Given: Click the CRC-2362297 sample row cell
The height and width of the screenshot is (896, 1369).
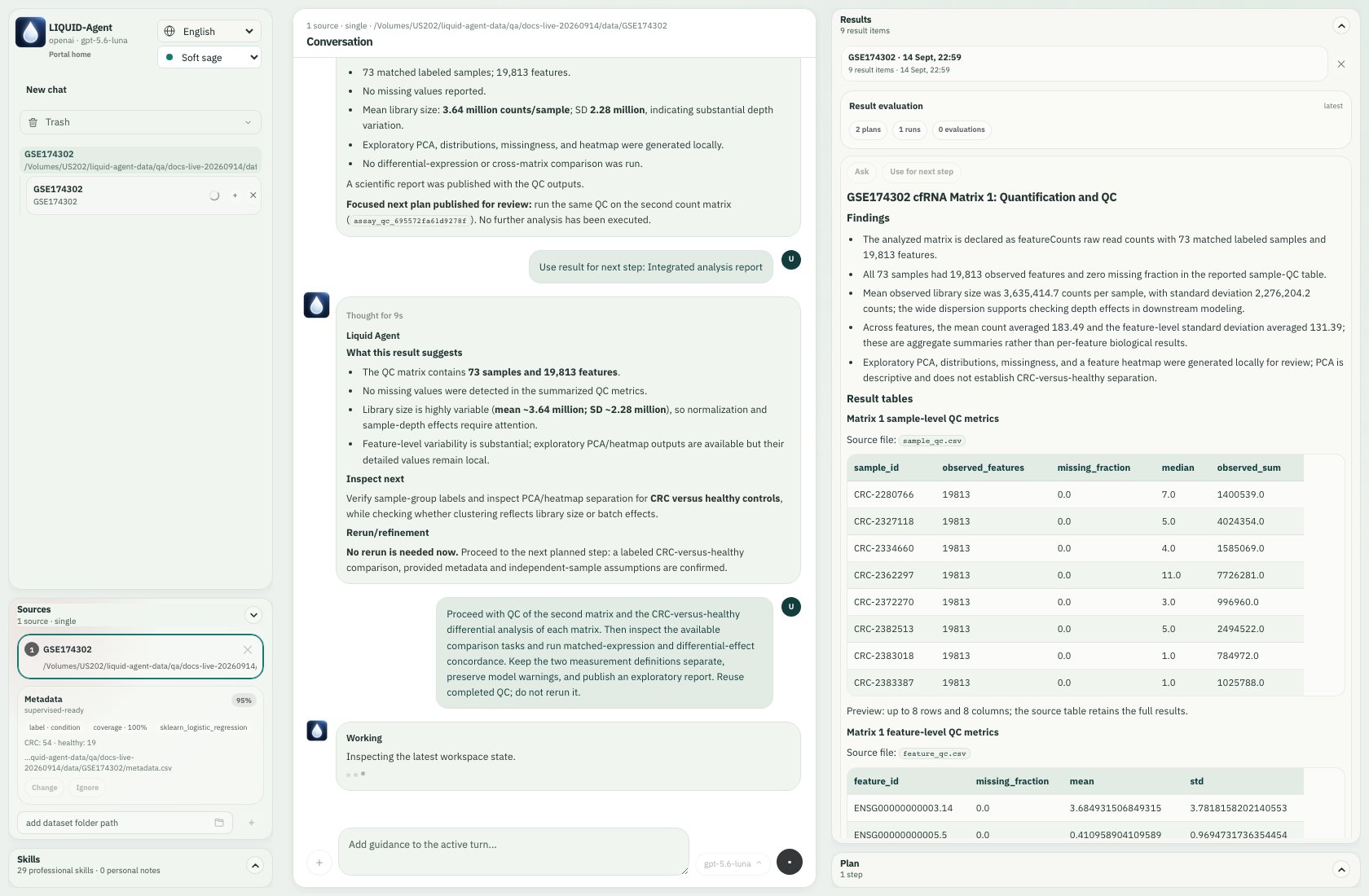Looking at the screenshot, I should 883,575.
